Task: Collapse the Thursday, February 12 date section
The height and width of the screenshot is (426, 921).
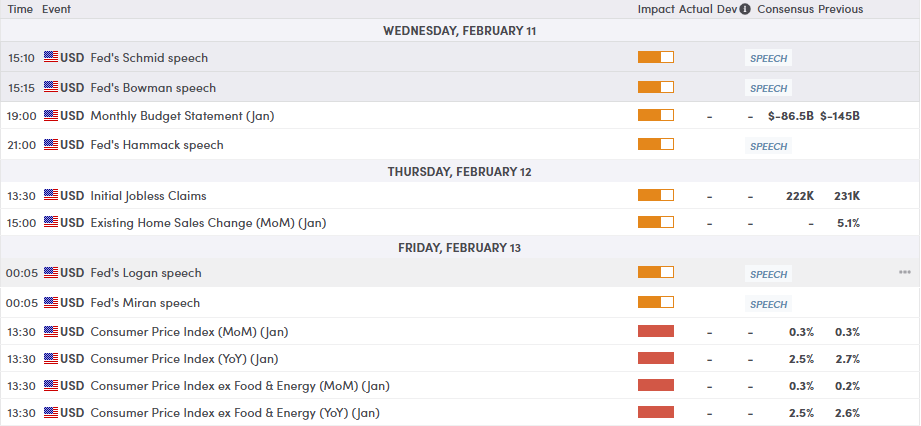Action: [x=460, y=171]
